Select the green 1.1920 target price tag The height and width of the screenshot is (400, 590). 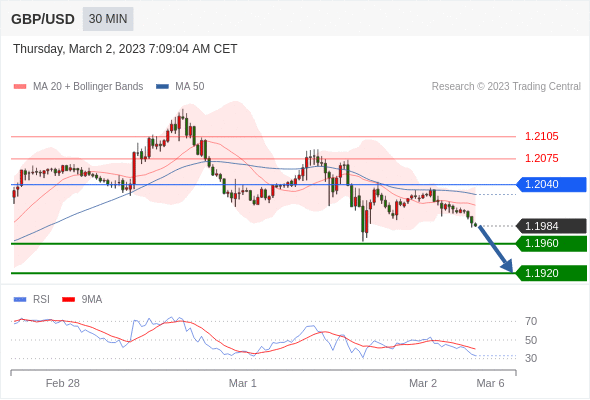[x=551, y=273]
